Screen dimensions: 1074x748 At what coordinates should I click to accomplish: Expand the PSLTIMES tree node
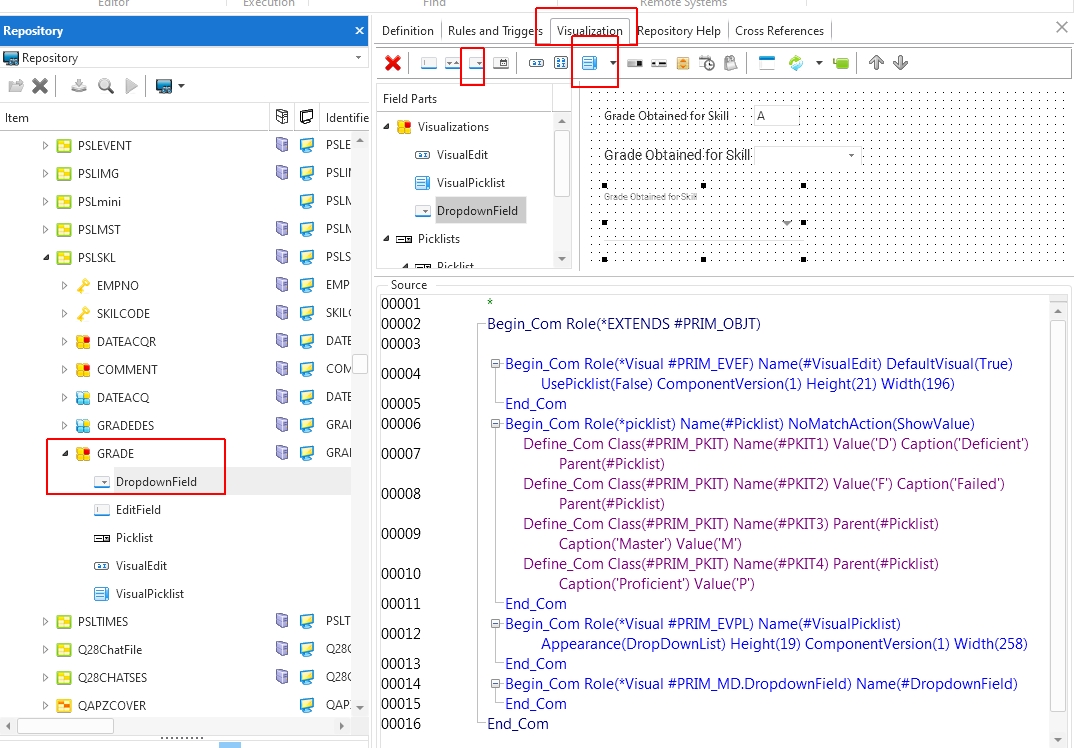click(x=45, y=622)
